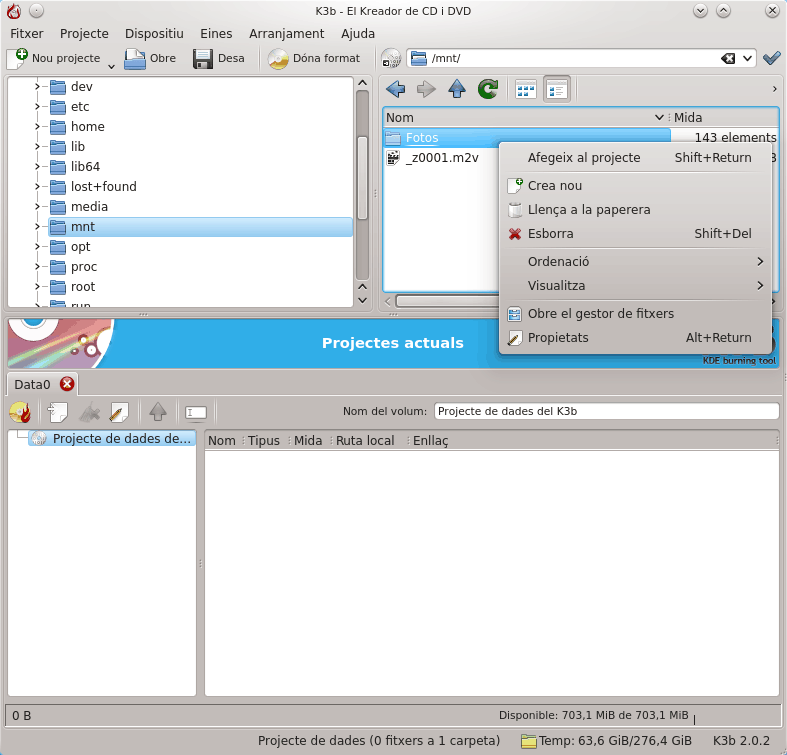Image resolution: width=787 pixels, height=755 pixels.
Task: Open the Propietats context menu entry
Action: click(x=558, y=337)
